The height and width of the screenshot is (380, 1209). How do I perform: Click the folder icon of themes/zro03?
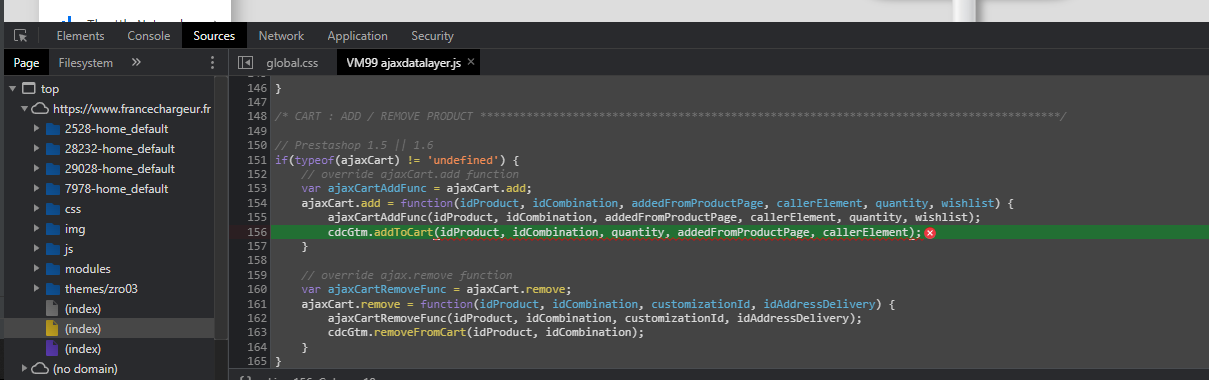[x=53, y=289]
